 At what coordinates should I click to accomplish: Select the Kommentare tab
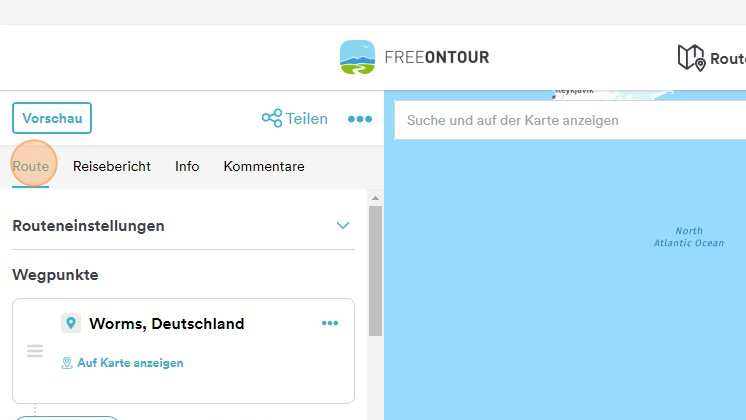tap(264, 166)
